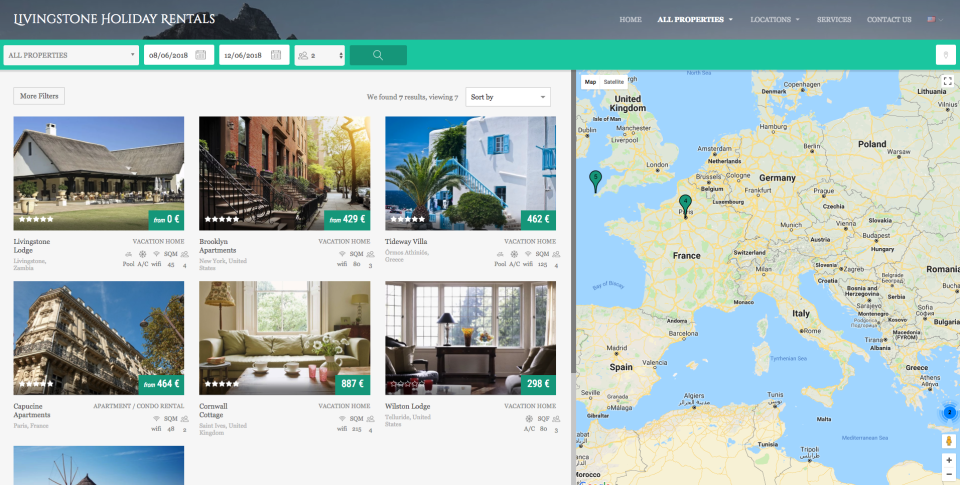Click wifi icon under Brooklyn Apartments
Screen dimensions: 960x485
pyautogui.click(x=342, y=254)
